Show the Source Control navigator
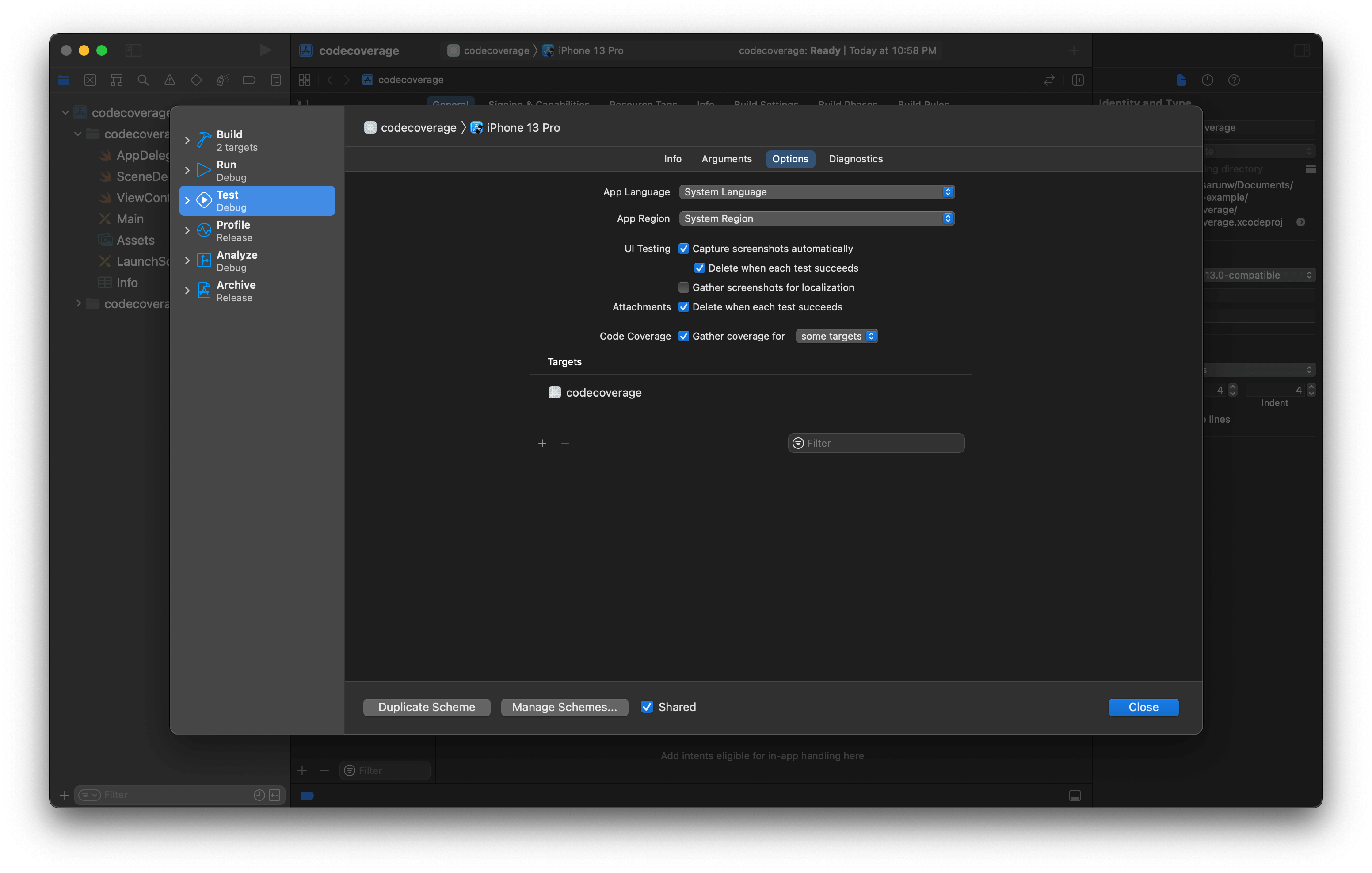 [90, 80]
